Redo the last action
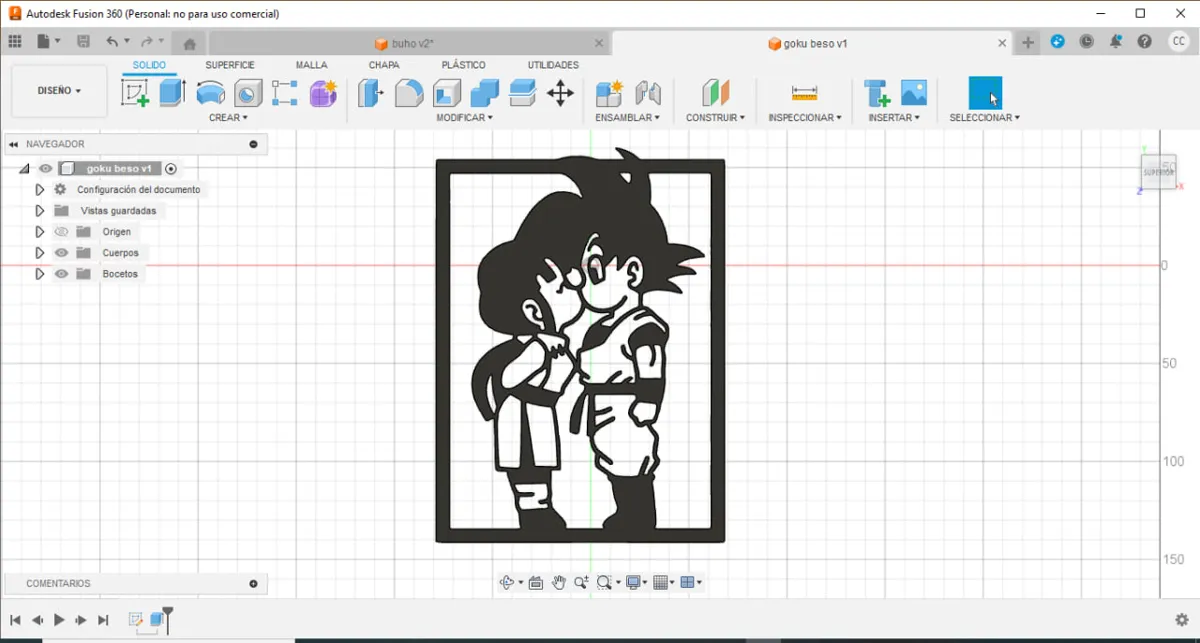The width and height of the screenshot is (1200, 643). tap(146, 42)
